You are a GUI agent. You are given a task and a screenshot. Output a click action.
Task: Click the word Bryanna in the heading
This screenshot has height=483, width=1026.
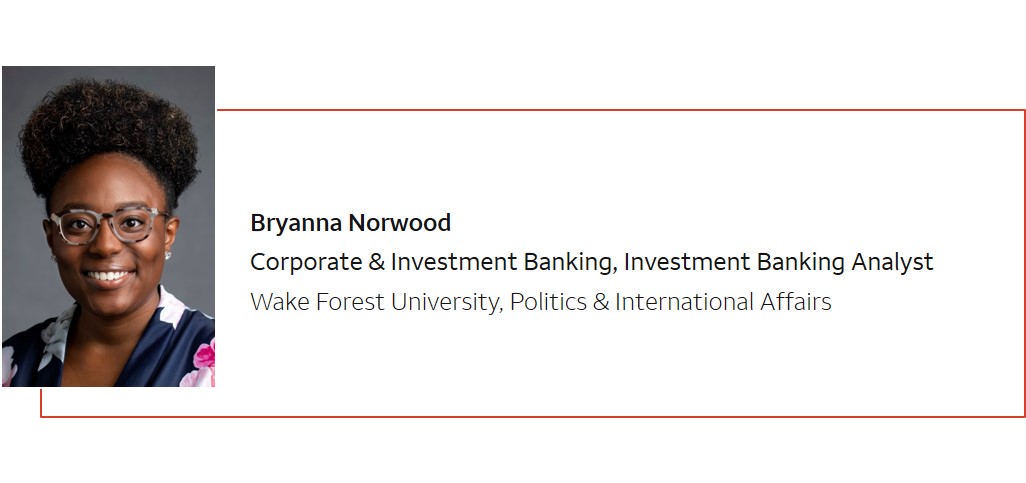pos(297,224)
